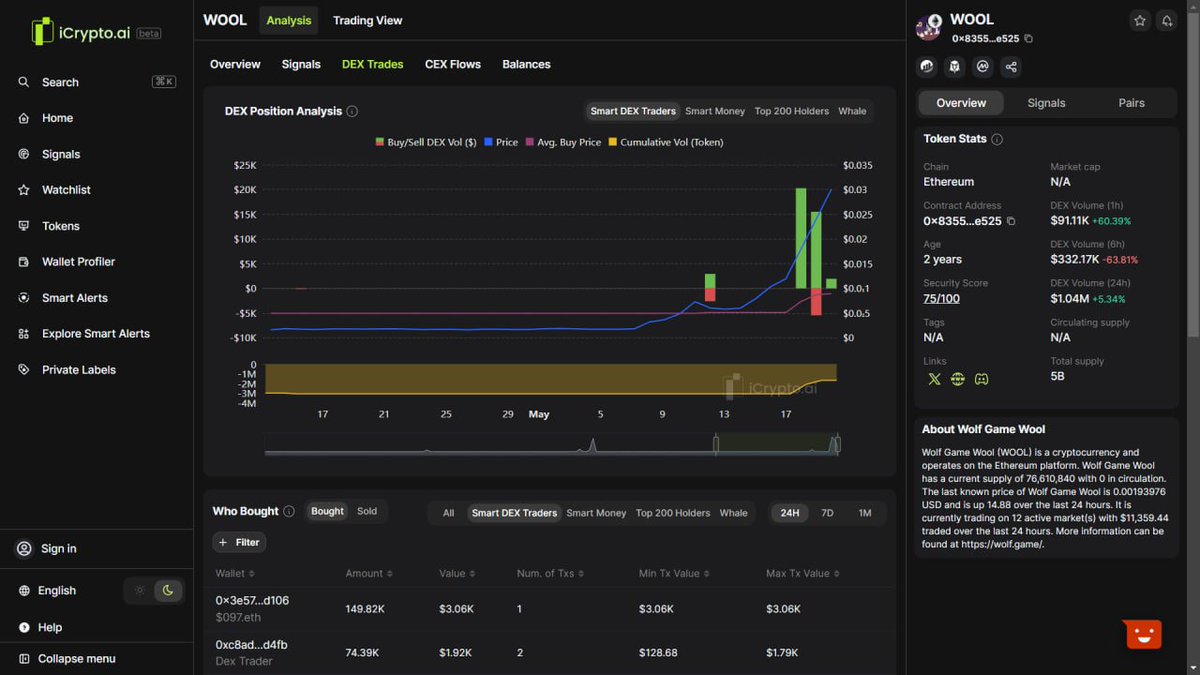Switch to light theme sun icon

(140, 590)
